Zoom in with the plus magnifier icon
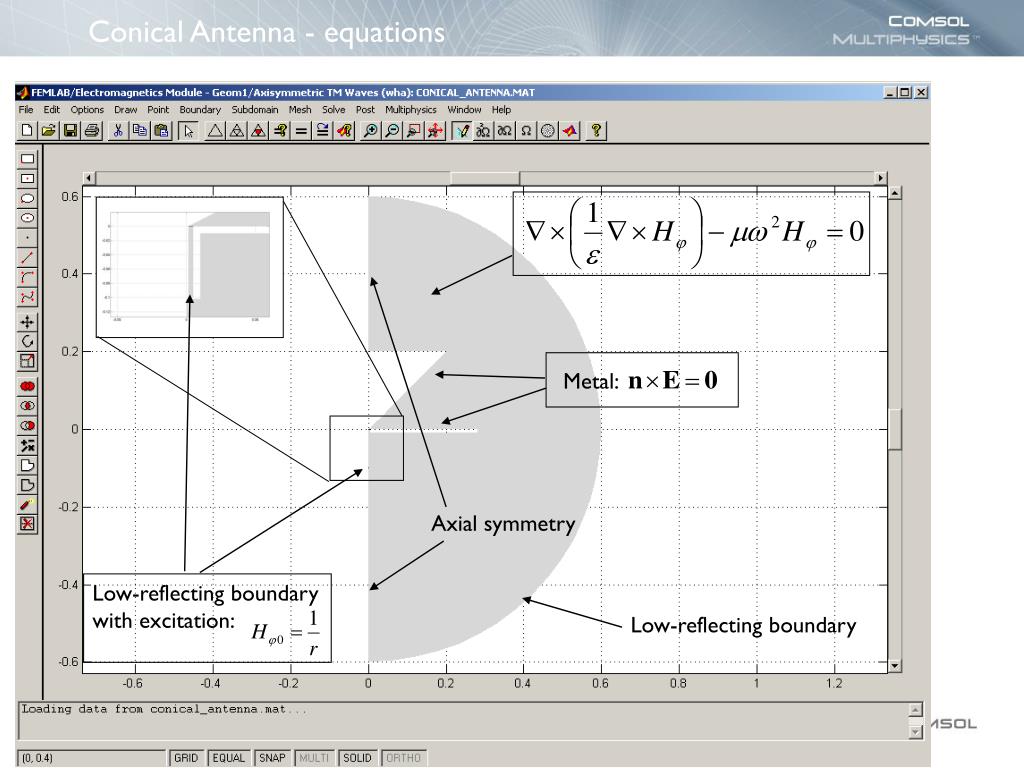This screenshot has height=768, width=1024. (x=370, y=131)
